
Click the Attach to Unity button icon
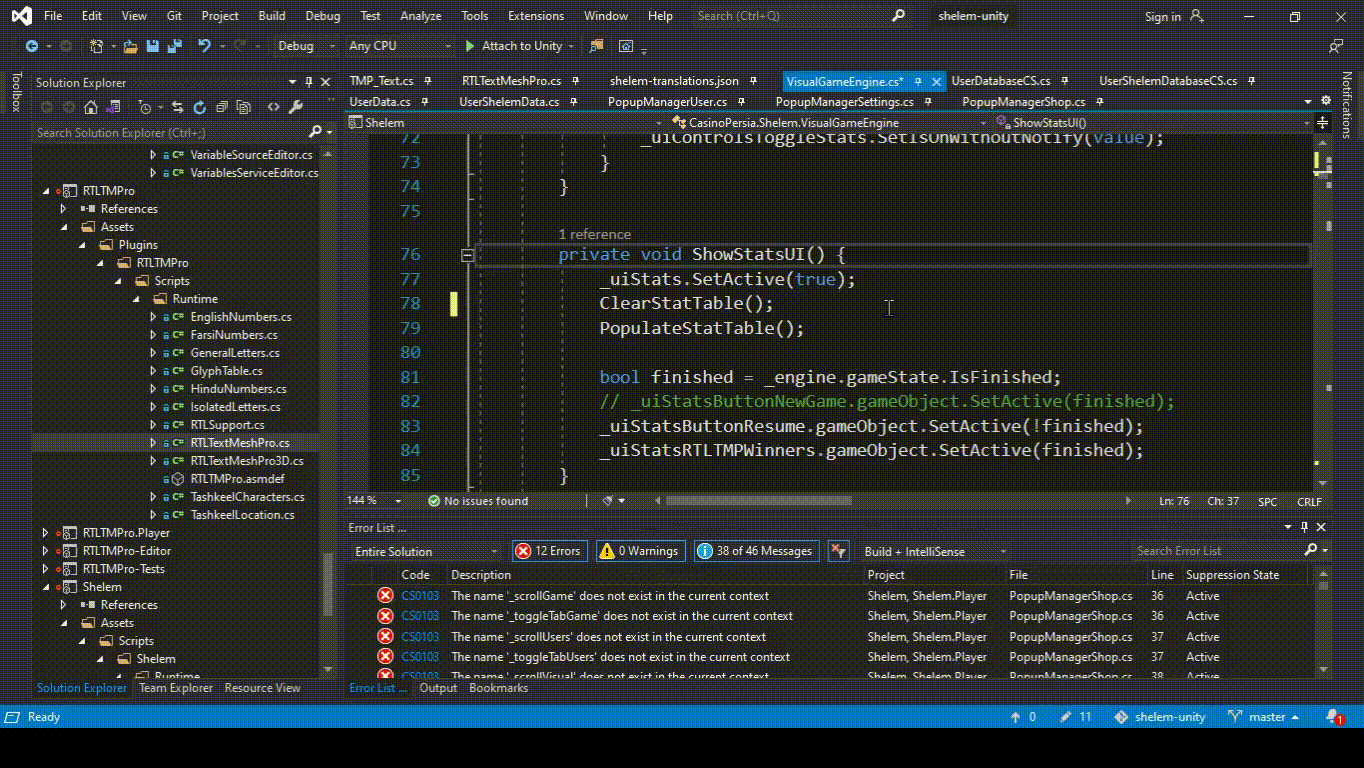point(468,45)
